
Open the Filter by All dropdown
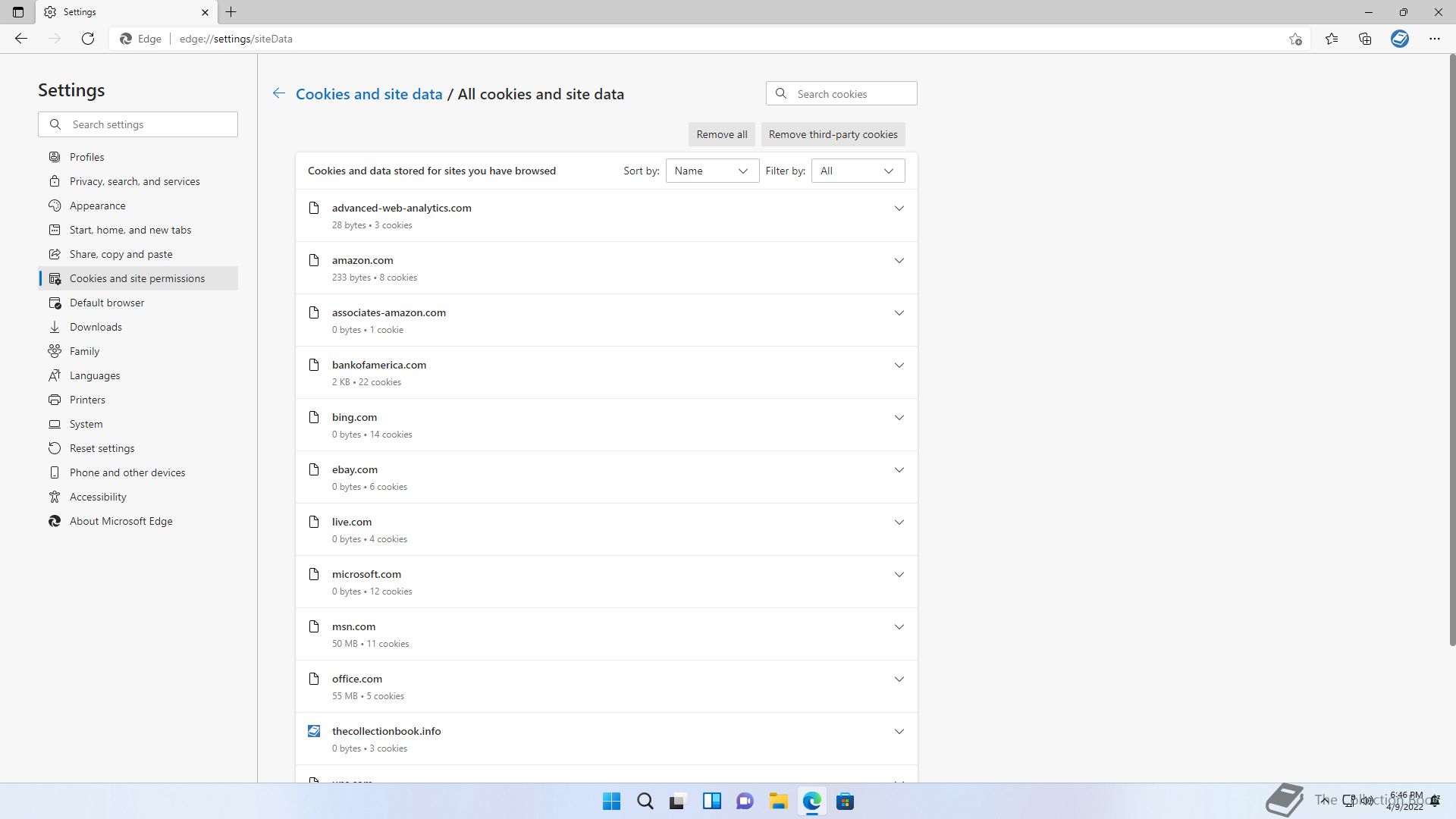[858, 171]
